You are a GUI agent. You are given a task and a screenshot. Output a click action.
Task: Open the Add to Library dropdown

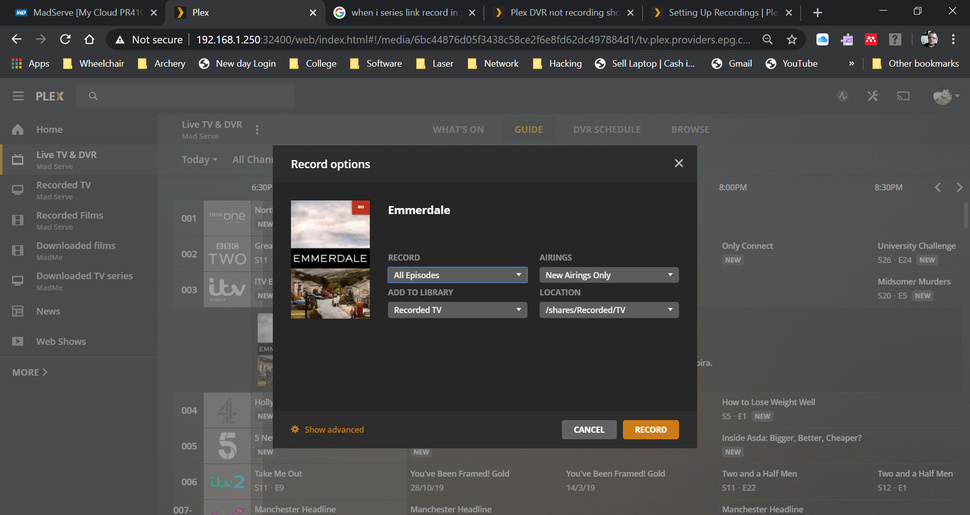457,309
